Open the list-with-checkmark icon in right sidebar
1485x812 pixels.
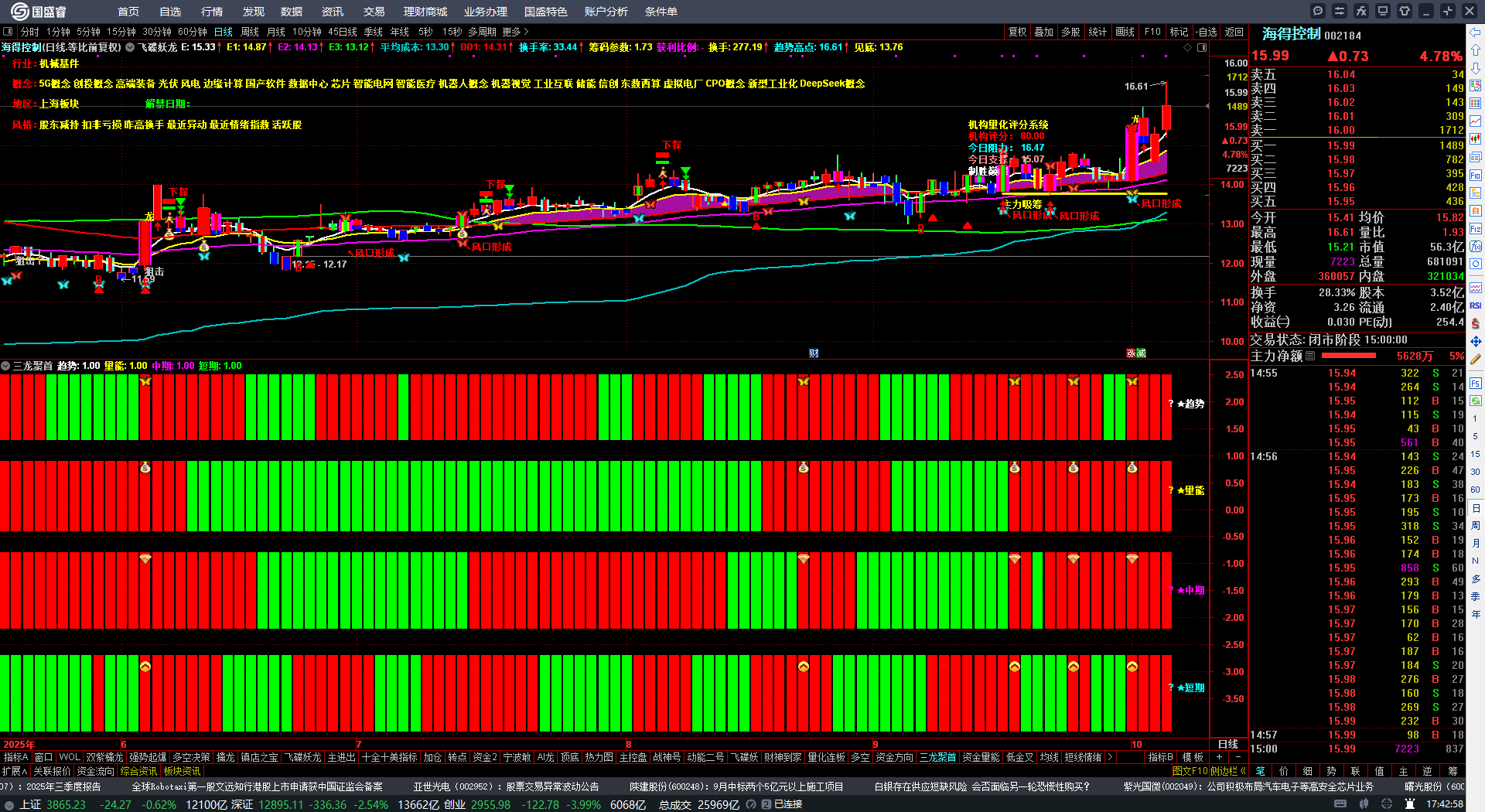pos(1476,85)
